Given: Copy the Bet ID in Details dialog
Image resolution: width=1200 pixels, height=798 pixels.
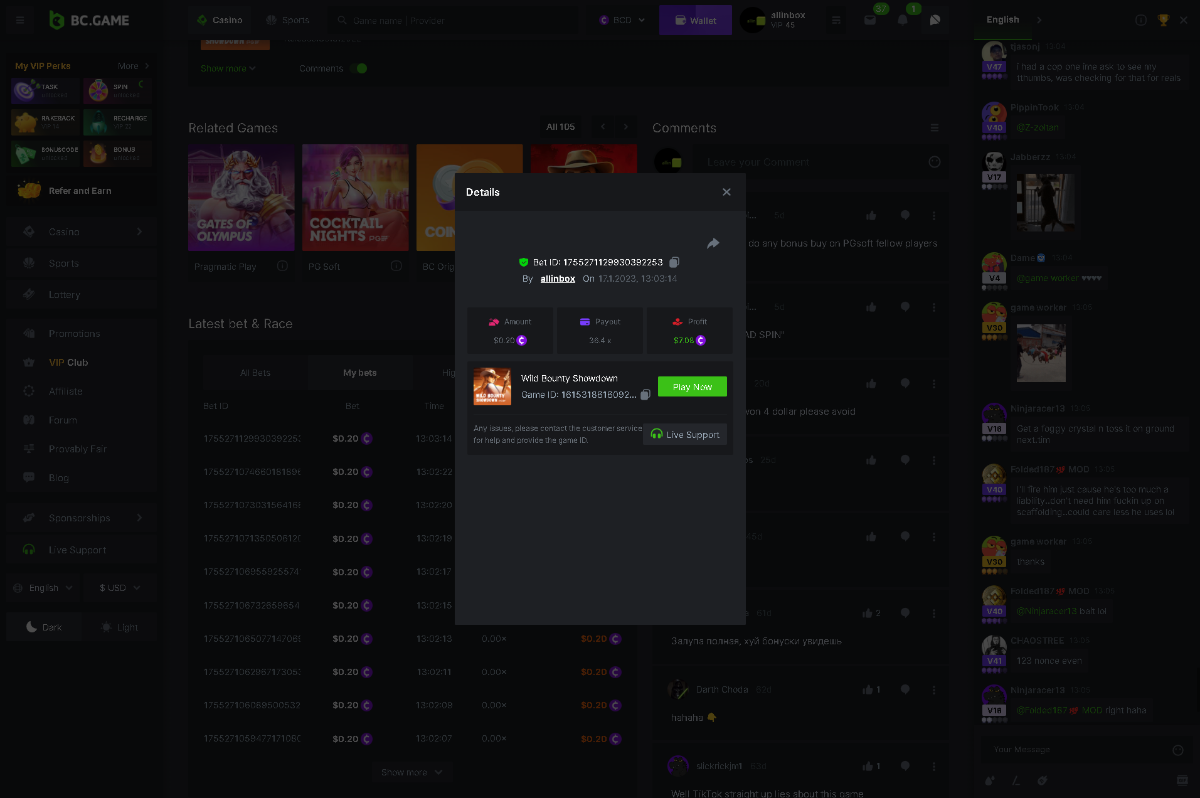Looking at the screenshot, I should point(674,262).
